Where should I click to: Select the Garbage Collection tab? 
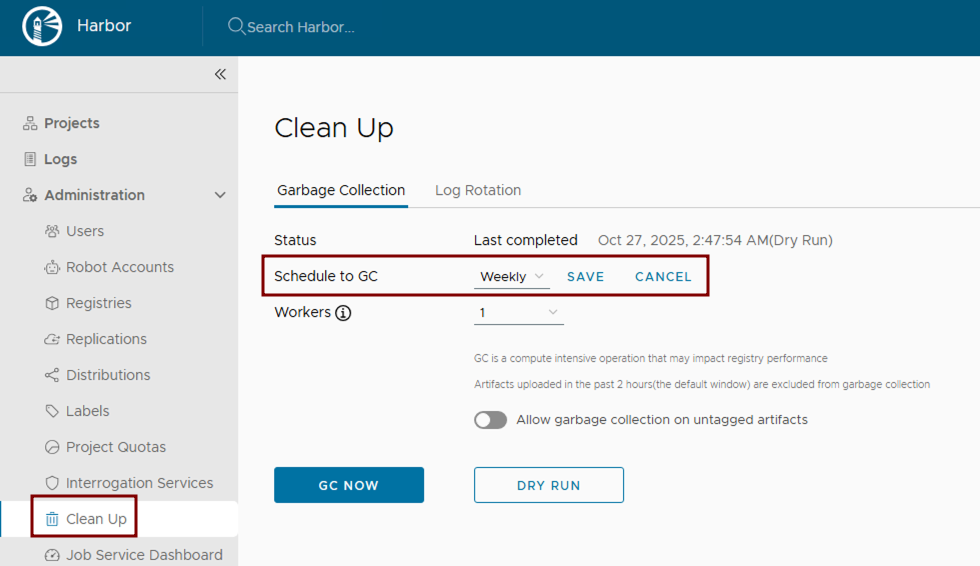coord(341,190)
